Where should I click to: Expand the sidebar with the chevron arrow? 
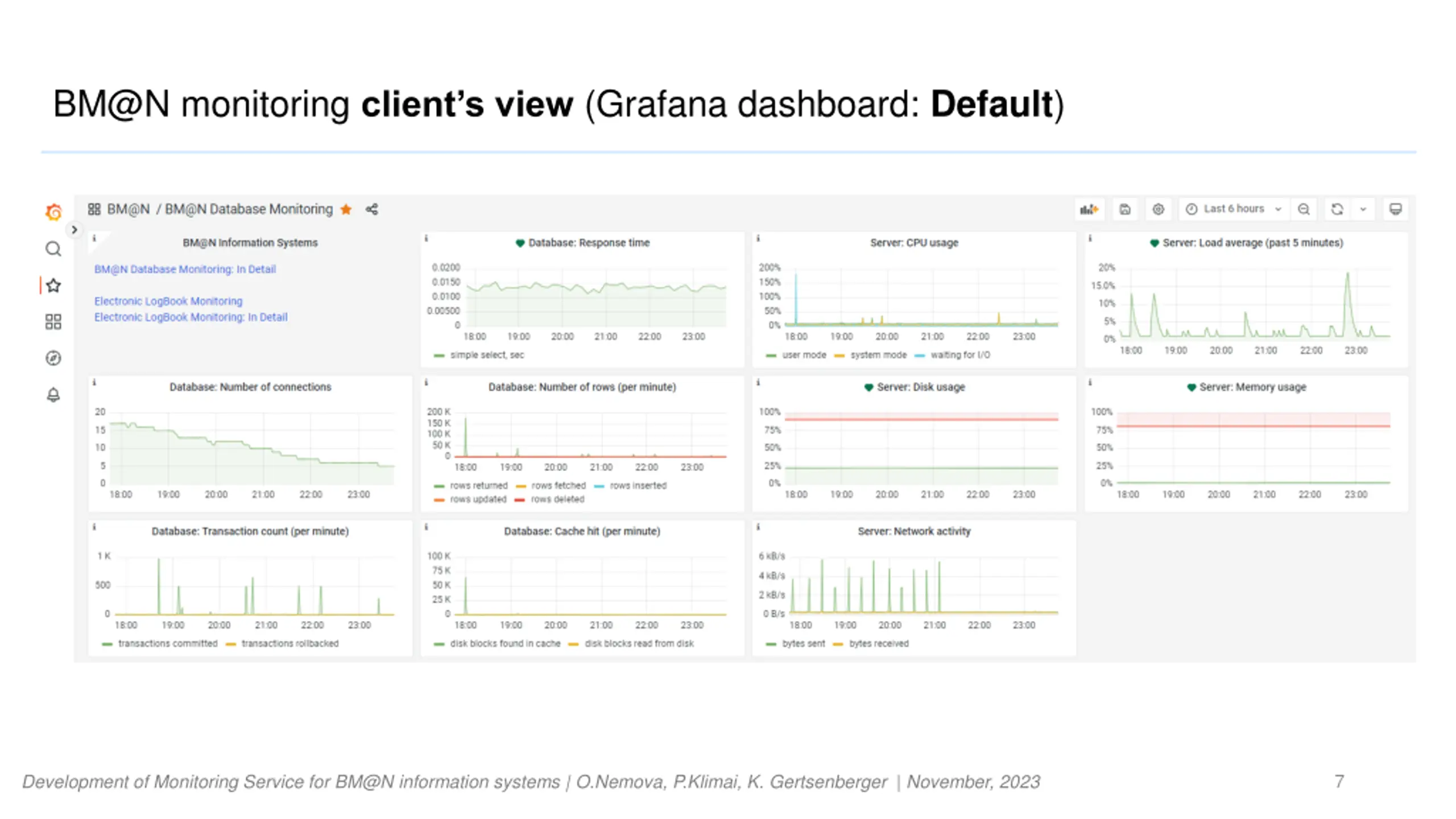coord(74,230)
